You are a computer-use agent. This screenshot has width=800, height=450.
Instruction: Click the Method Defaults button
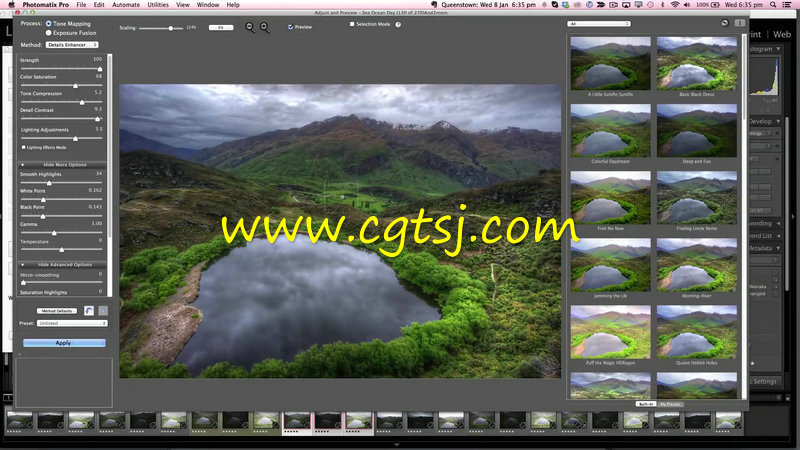click(x=57, y=311)
